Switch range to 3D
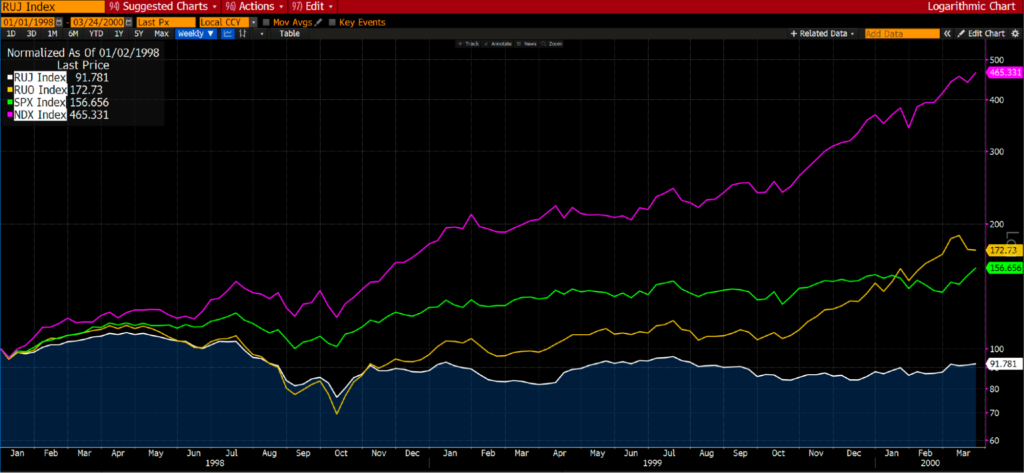 31,33
